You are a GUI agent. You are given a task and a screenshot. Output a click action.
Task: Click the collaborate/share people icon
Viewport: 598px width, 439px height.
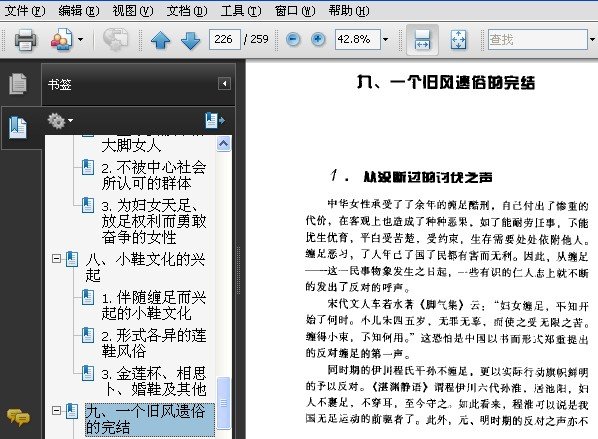(x=61, y=39)
